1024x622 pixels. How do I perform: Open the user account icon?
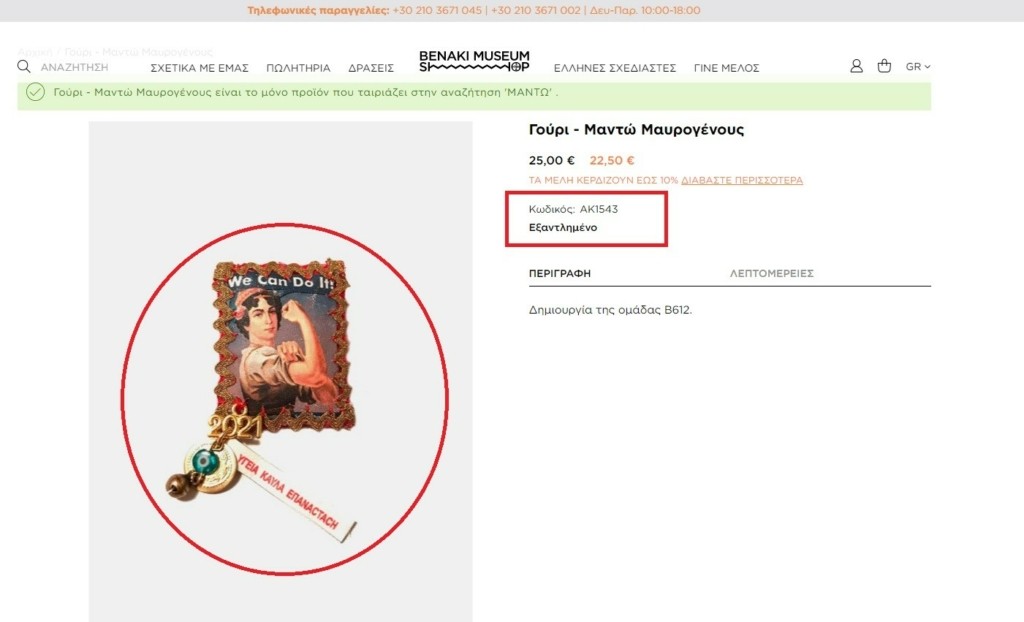tap(856, 66)
